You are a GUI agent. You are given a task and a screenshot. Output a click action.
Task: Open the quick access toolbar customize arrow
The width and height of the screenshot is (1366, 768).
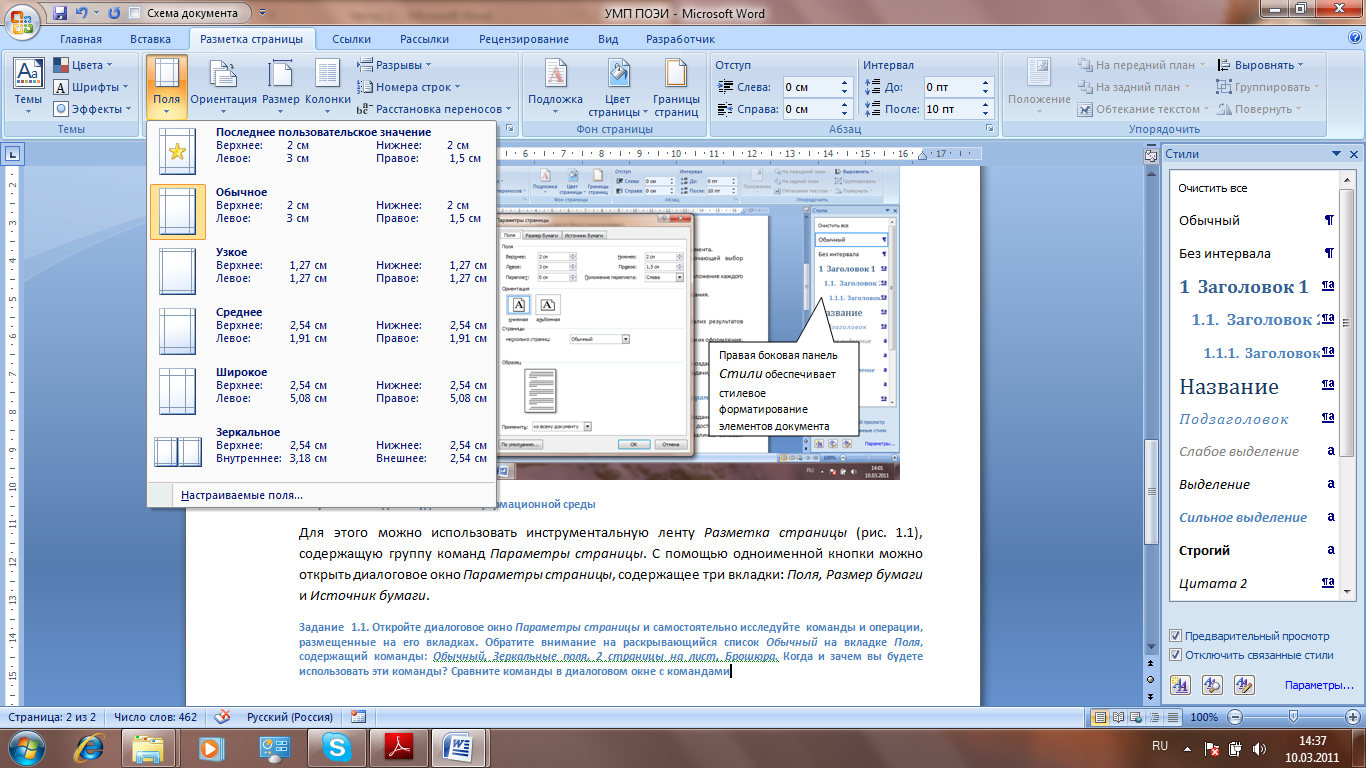point(262,14)
